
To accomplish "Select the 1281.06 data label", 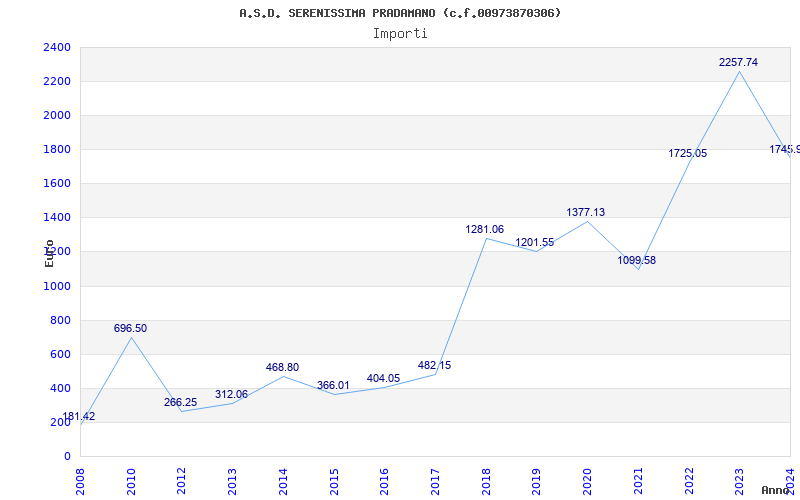I will [x=484, y=229].
